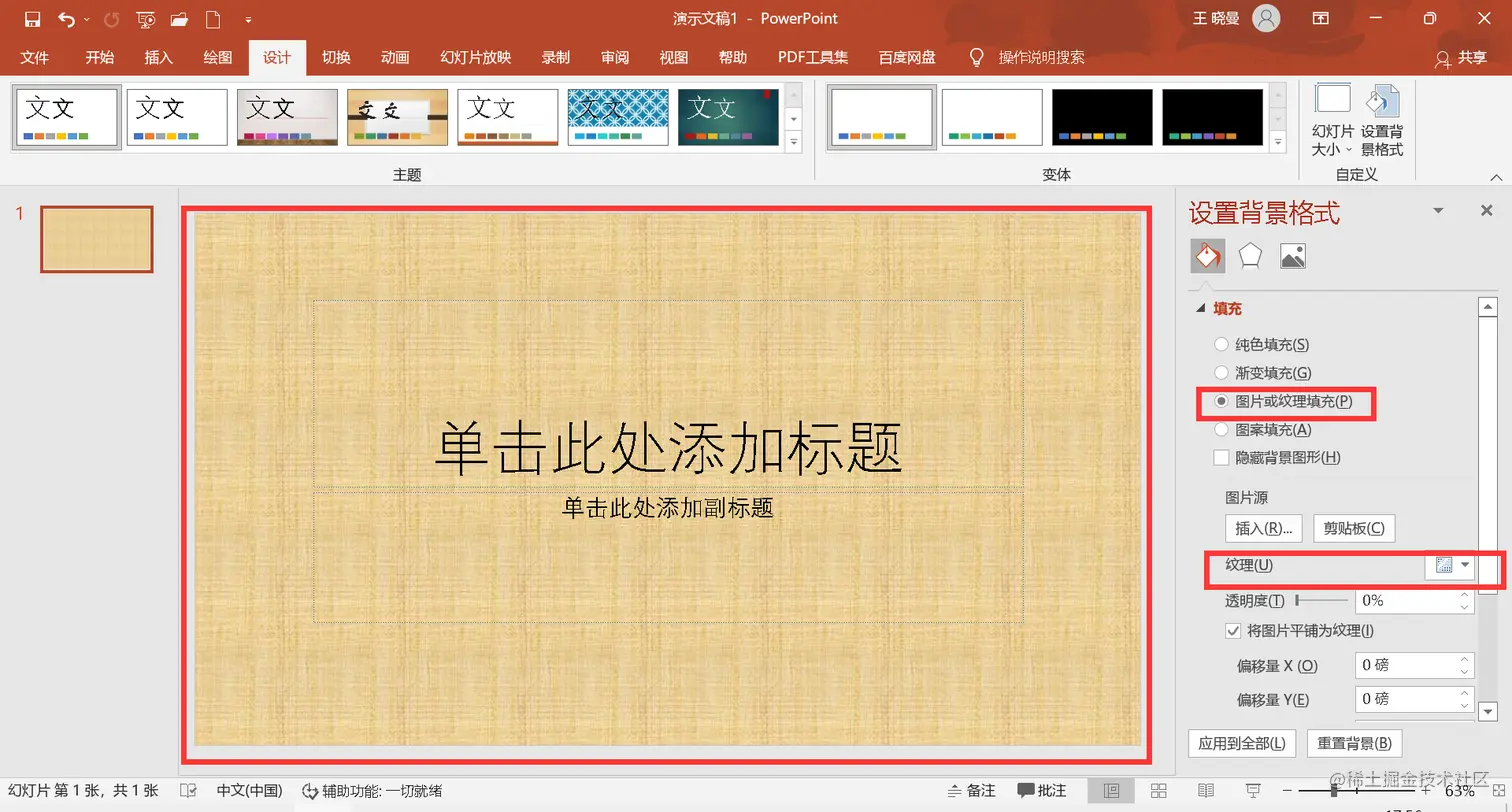Open the Texture (纹理) dropdown
Viewport: 1512px width, 812px height.
pyautogui.click(x=1449, y=565)
